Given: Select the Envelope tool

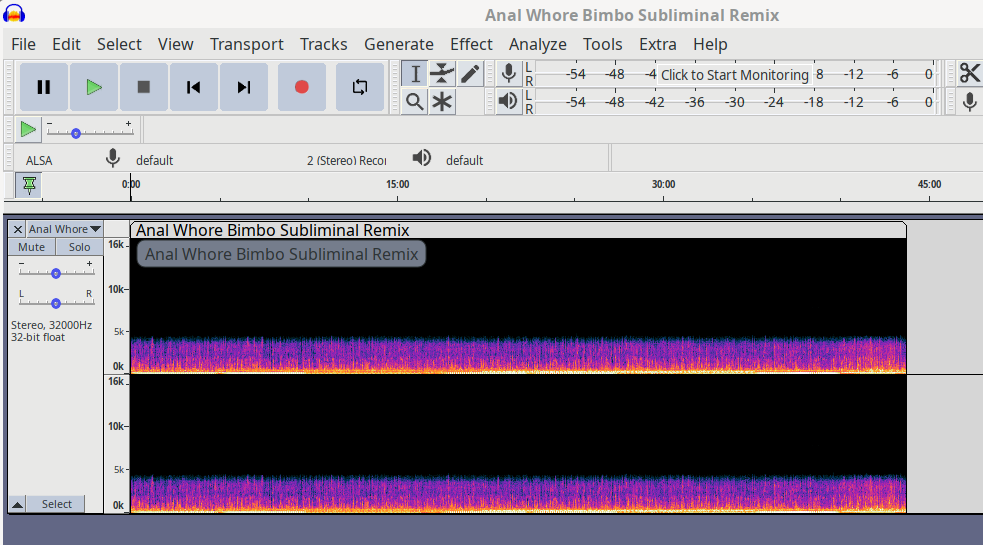Looking at the screenshot, I should click(x=442, y=74).
